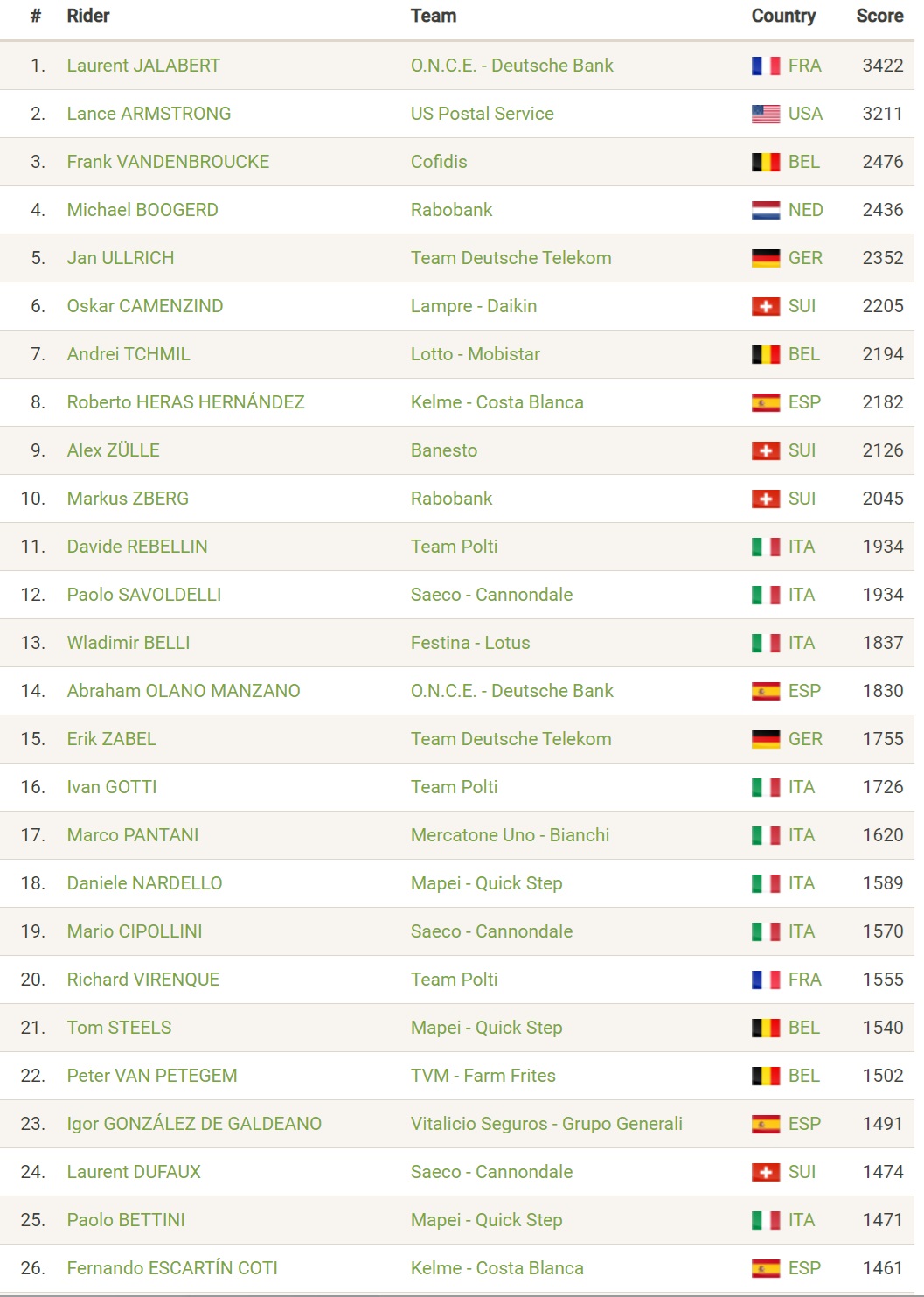Click the USA flag in Lance Armstrong's row
The width and height of the screenshot is (924, 1297).
coord(766,114)
